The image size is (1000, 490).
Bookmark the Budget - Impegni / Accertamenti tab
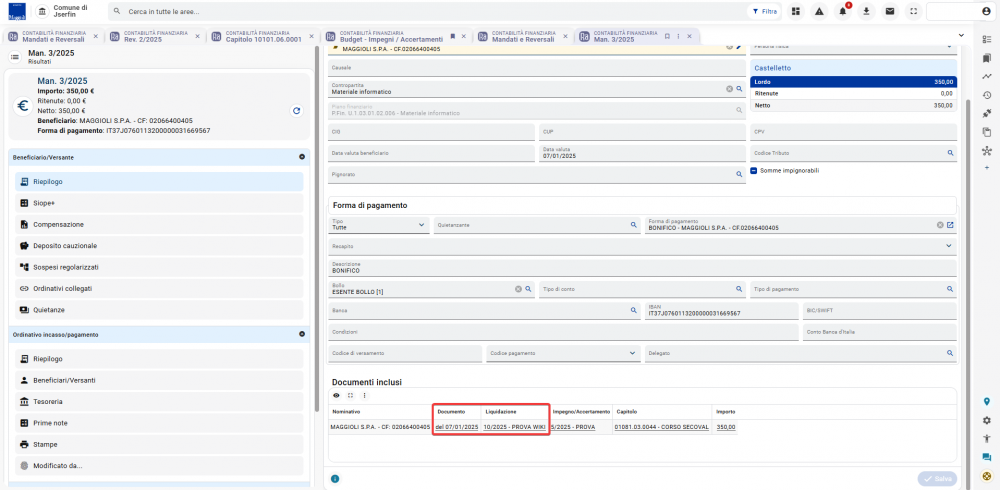pyautogui.click(x=453, y=36)
